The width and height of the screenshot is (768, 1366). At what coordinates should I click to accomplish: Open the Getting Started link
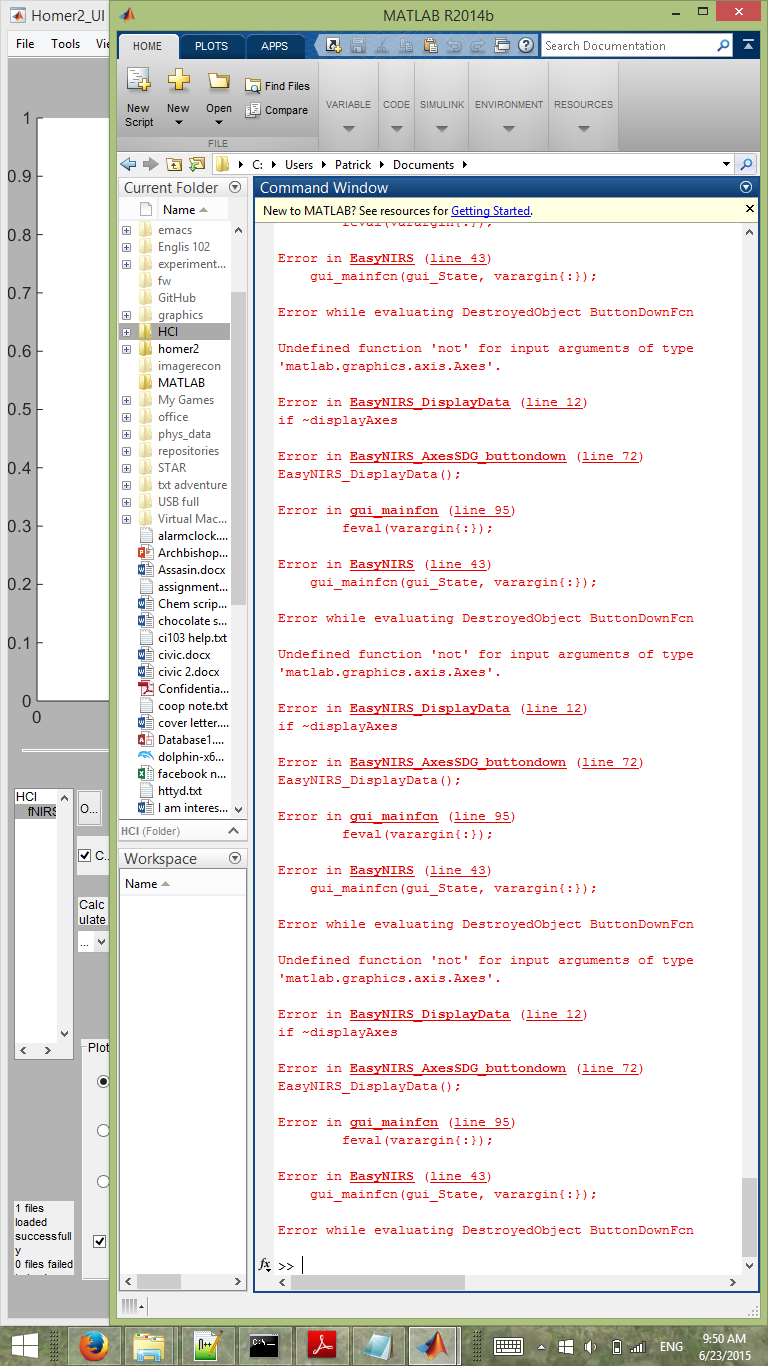click(x=490, y=211)
